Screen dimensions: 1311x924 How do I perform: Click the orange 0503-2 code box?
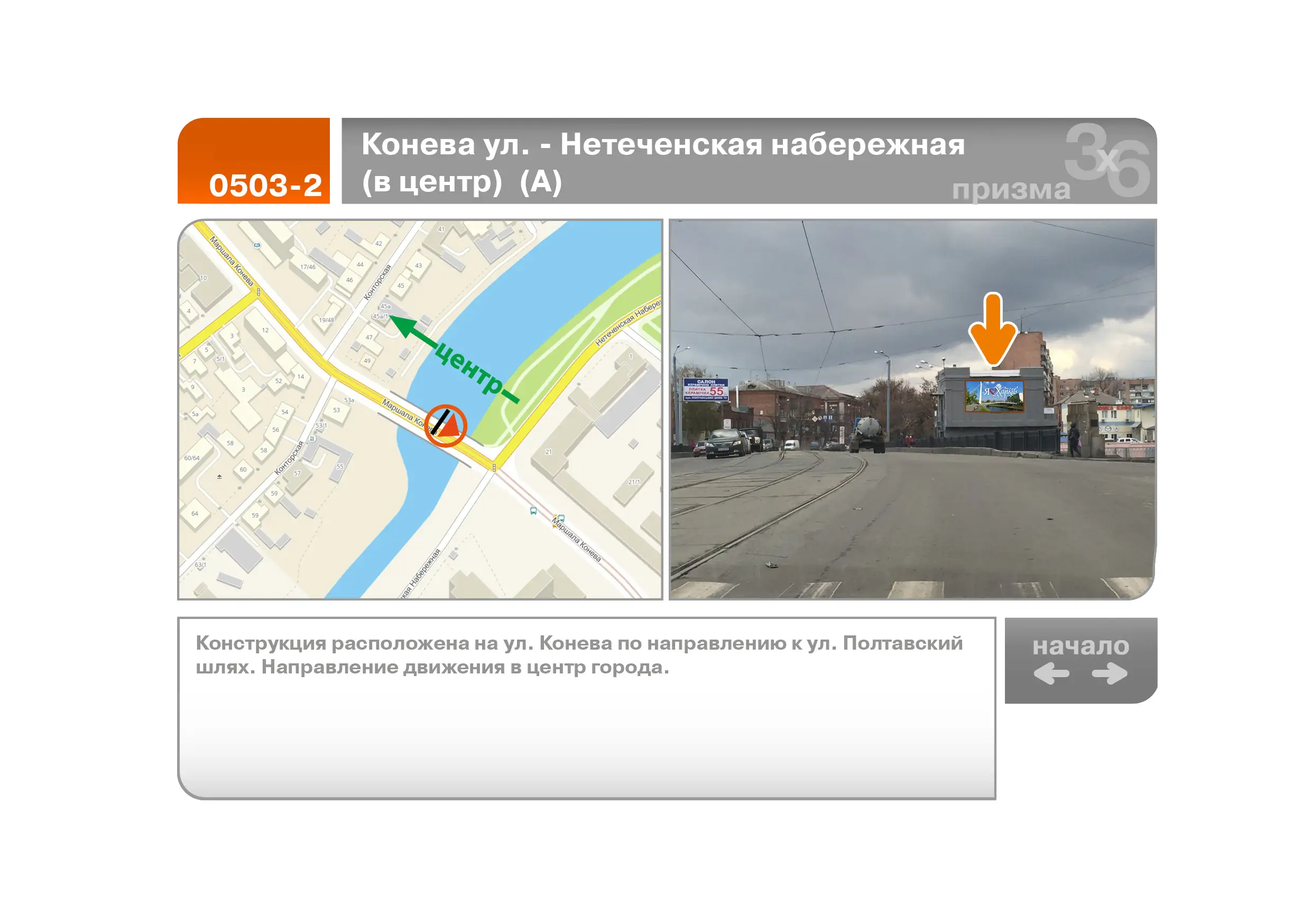coord(254,161)
